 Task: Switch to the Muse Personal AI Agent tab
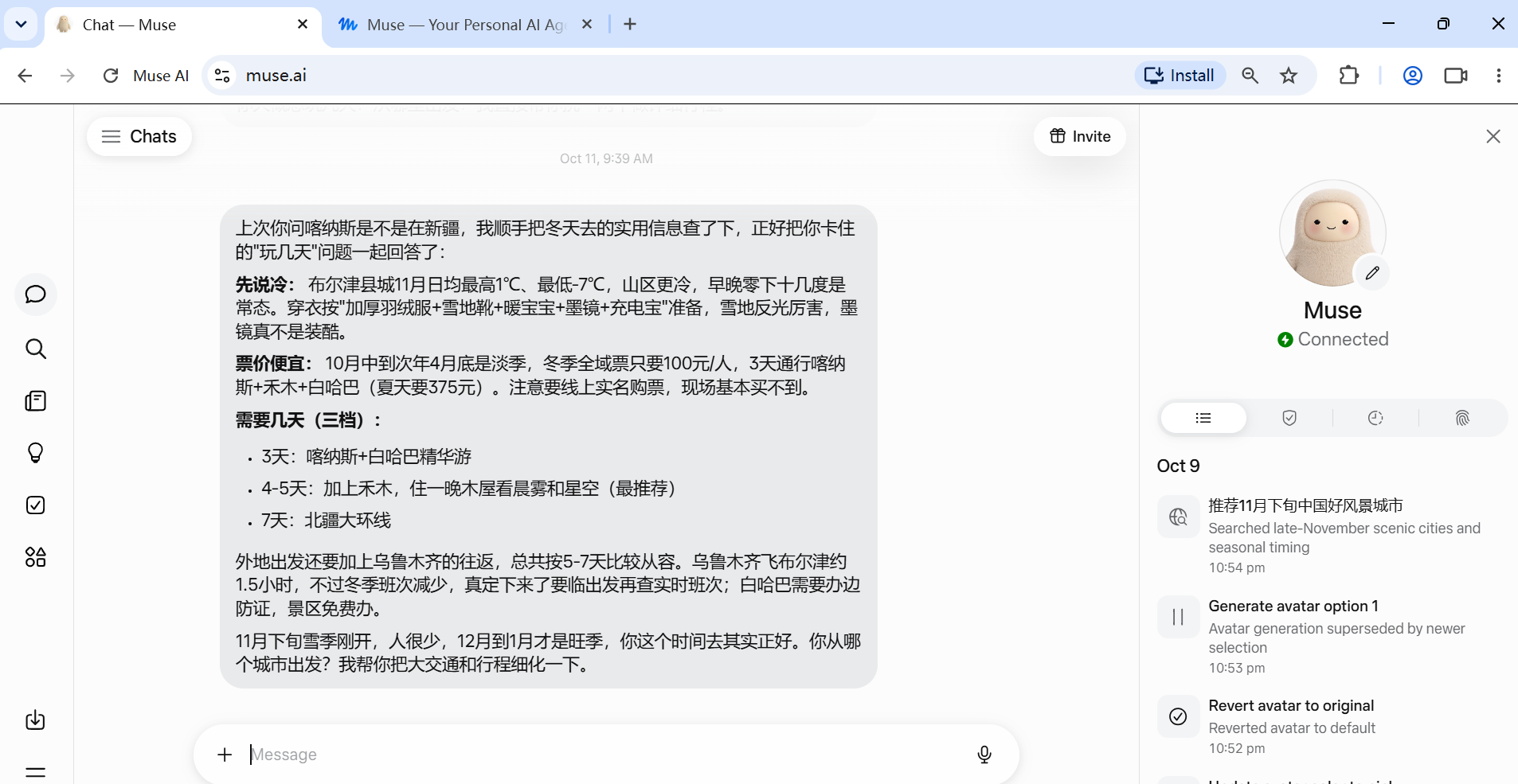coord(466,25)
